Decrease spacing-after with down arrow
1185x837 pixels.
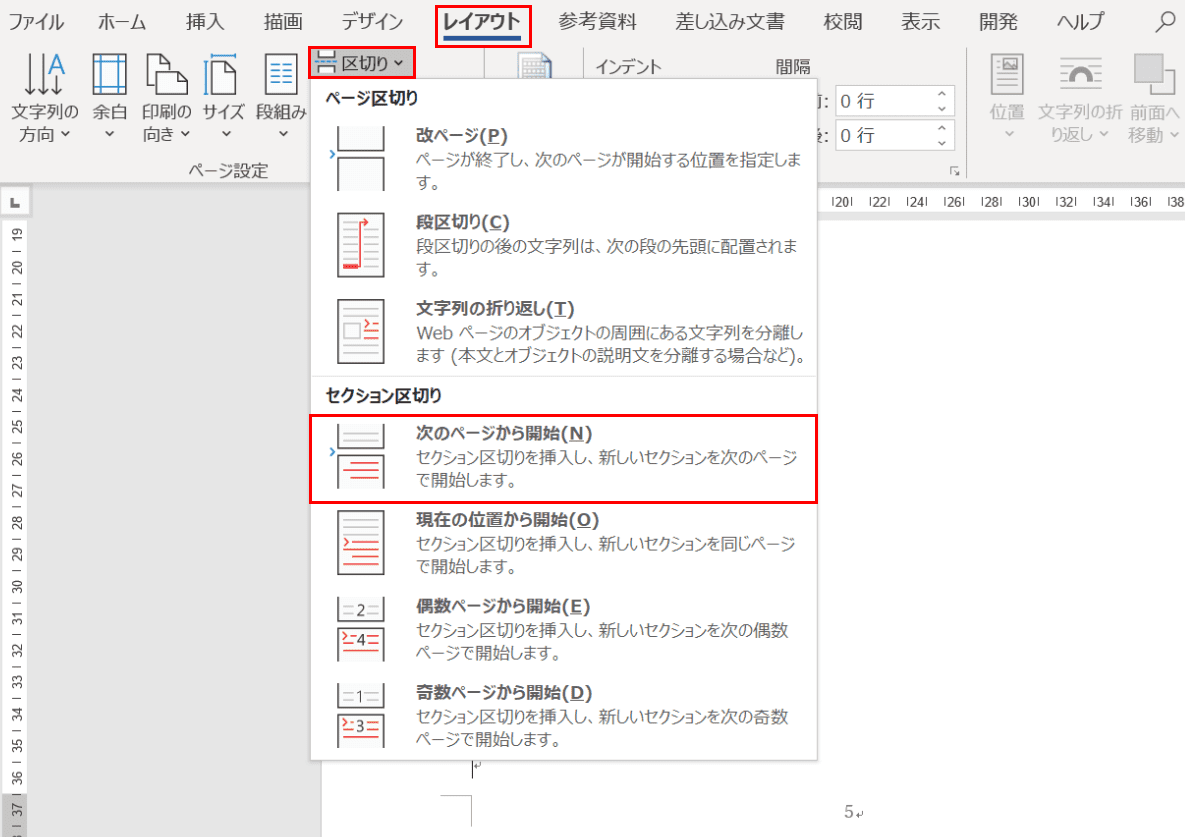click(942, 144)
